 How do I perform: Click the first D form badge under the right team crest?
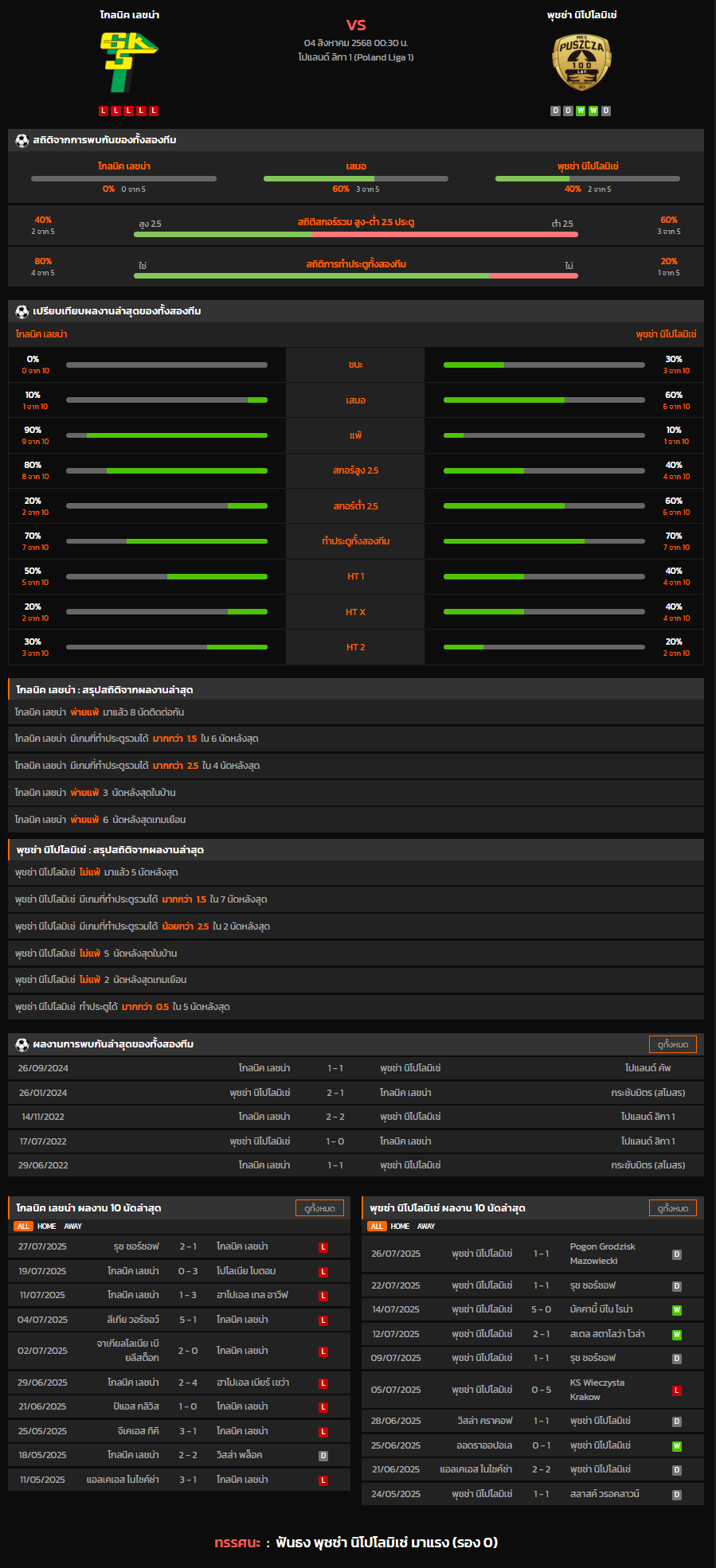click(556, 111)
